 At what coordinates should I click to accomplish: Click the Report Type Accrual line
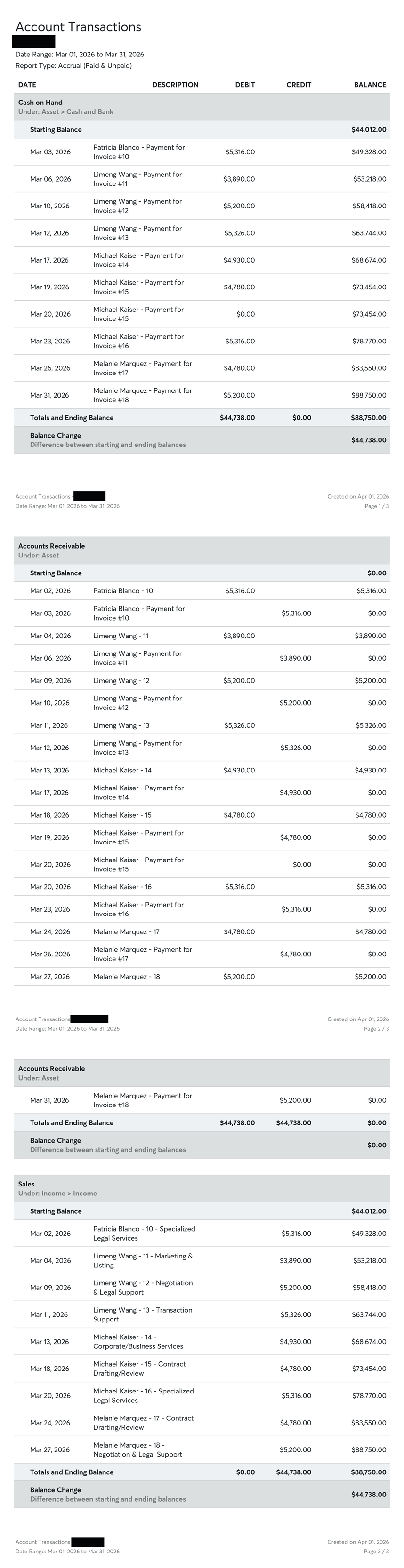pos(73,66)
